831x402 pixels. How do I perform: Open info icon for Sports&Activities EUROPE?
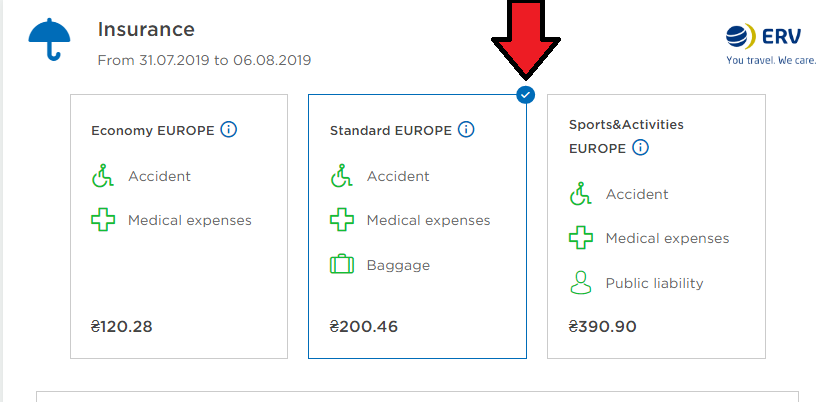point(640,147)
